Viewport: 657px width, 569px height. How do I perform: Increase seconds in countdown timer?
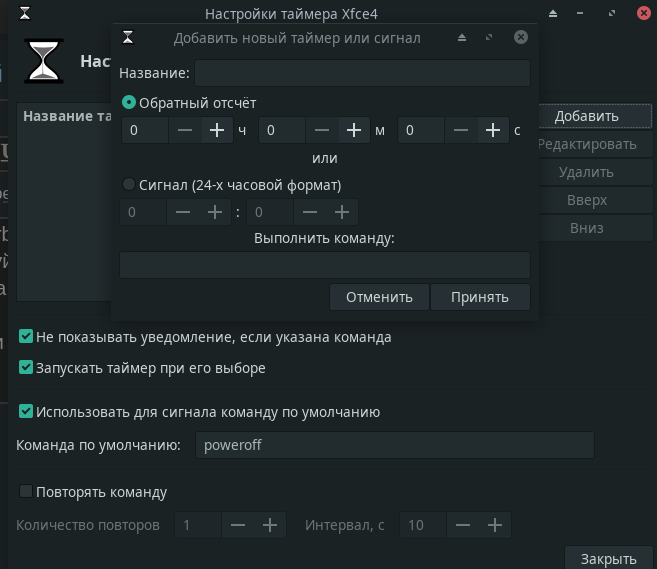coord(493,130)
